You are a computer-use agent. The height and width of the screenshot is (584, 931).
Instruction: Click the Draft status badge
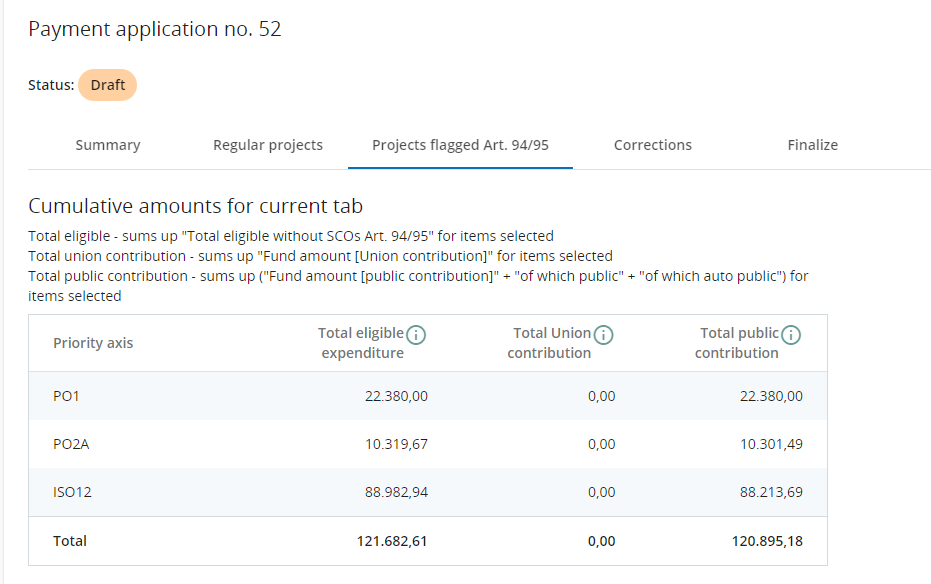coord(107,85)
